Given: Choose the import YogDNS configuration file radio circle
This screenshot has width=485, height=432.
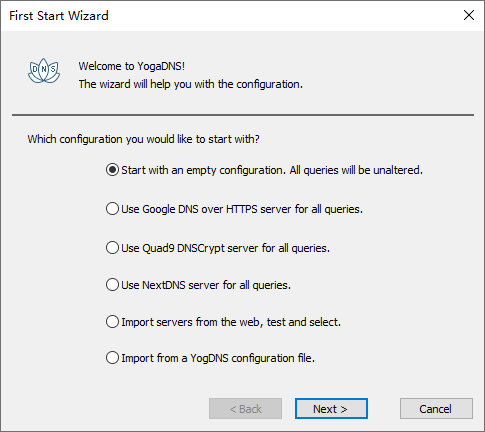Looking at the screenshot, I should tap(112, 358).
